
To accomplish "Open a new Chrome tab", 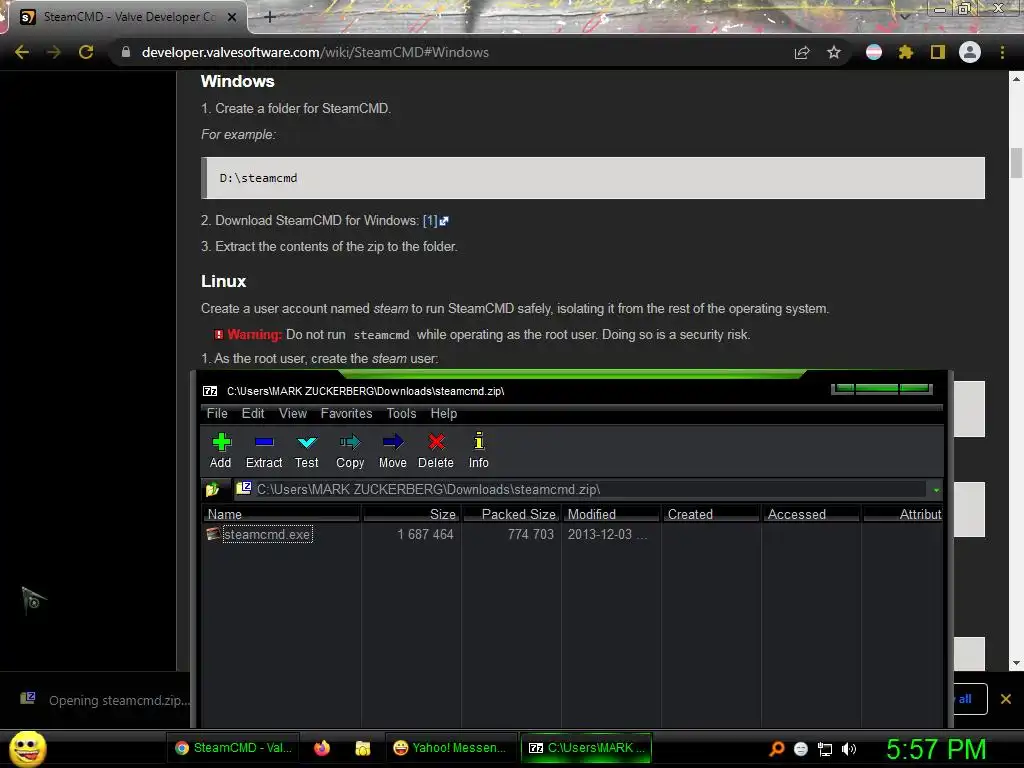I will click(x=270, y=17).
